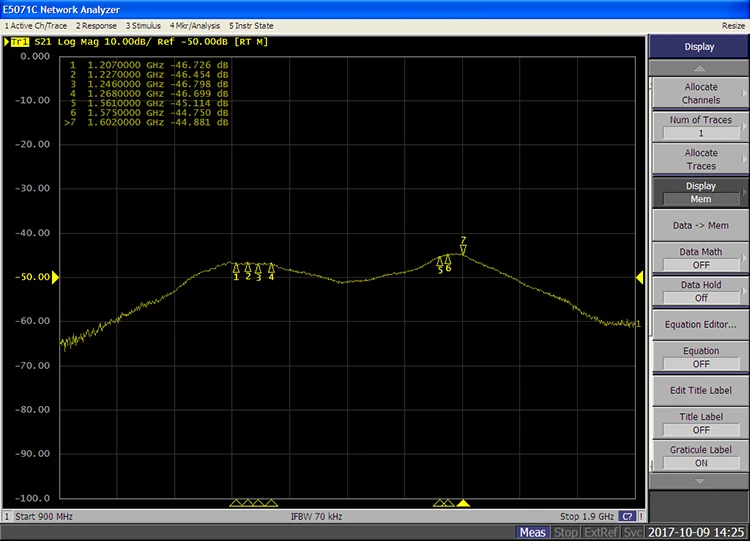
Task: Select marker 3 on the trace
Action: coord(258,273)
